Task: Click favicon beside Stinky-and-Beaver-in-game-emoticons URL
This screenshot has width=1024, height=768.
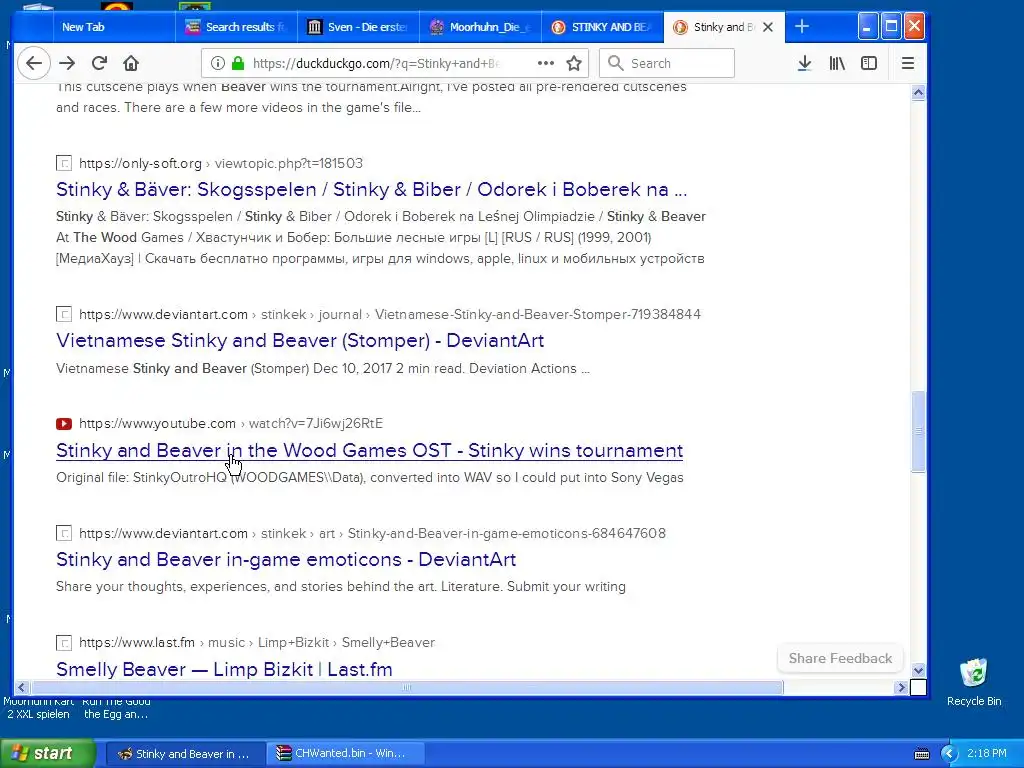Action: tap(64, 534)
